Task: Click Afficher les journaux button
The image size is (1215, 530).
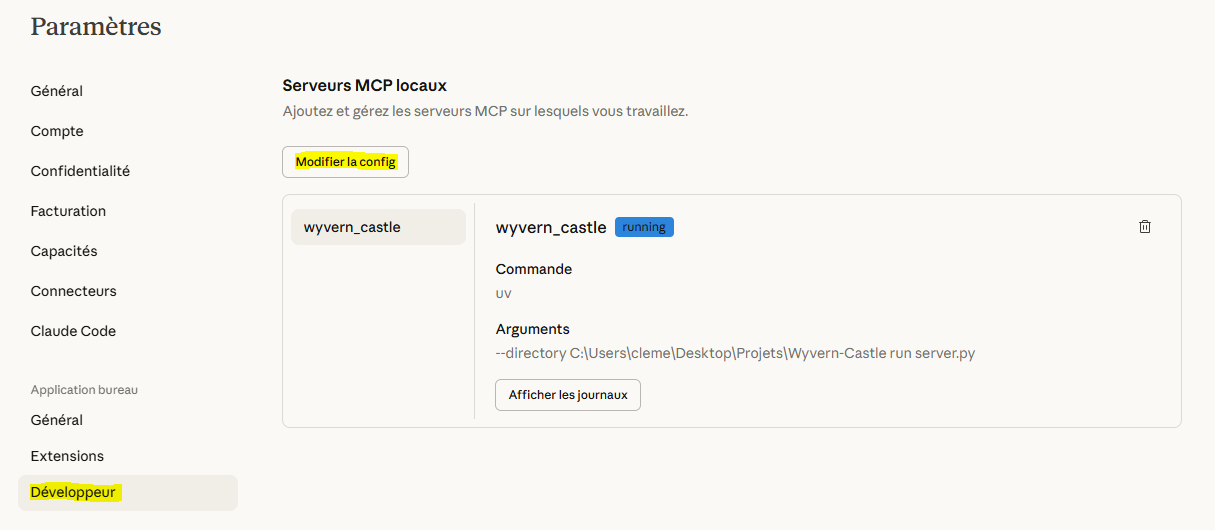Action: coord(567,395)
